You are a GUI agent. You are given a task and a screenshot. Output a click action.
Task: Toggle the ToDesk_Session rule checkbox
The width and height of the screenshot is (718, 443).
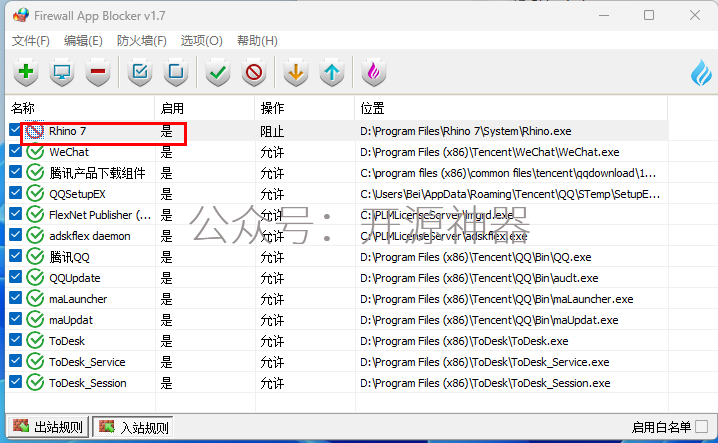pyautogui.click(x=15, y=382)
